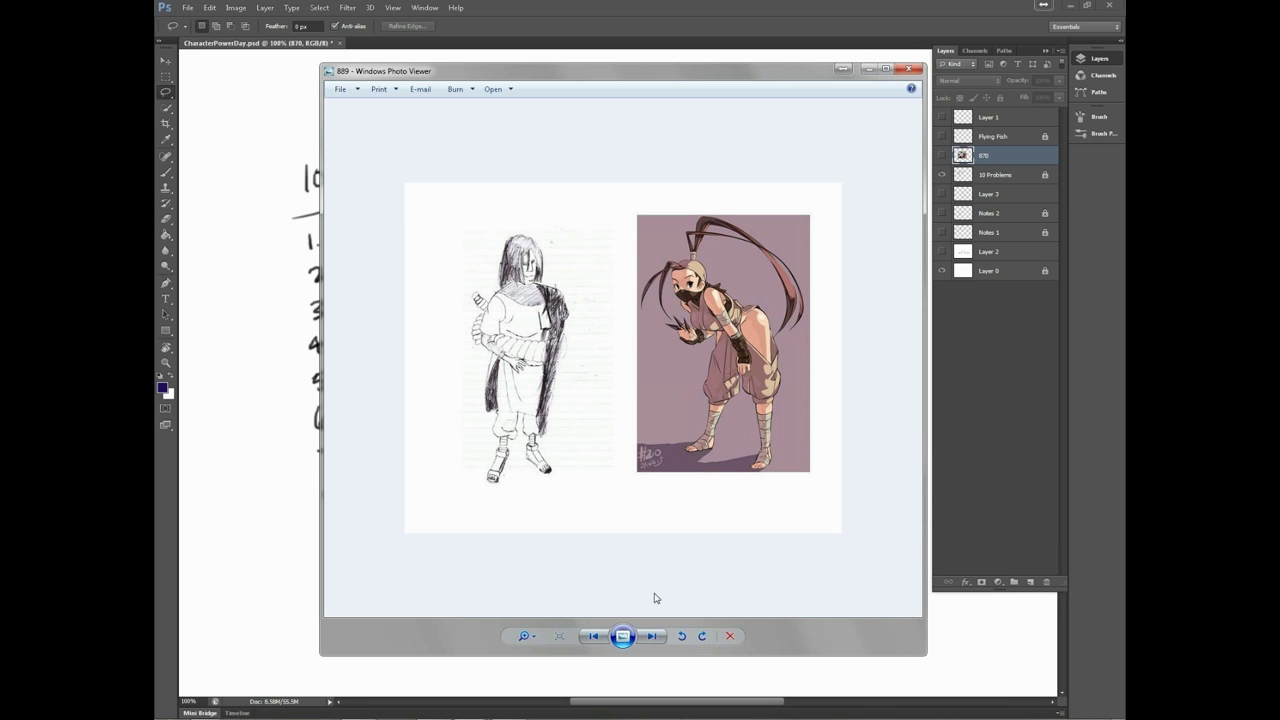Screen dimensions: 1280x720
Task: Open the Kind layer filter dropdown
Action: [x=957, y=64]
